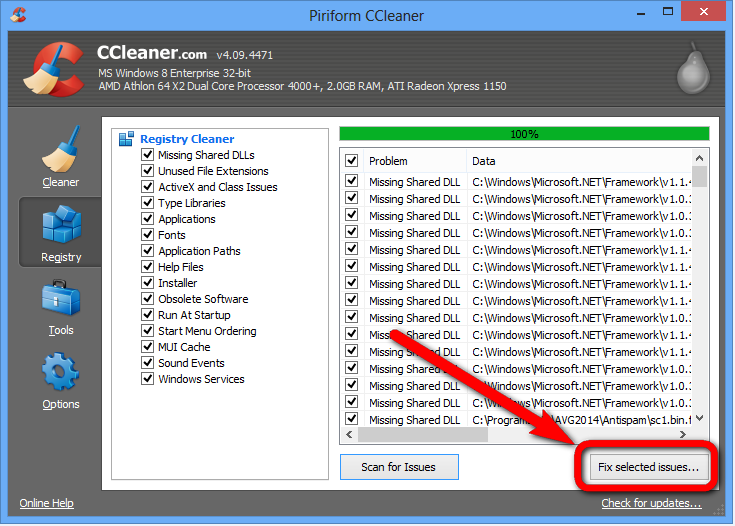Select the AVG2014 Antispam sc1.bin data cell

coord(581,420)
